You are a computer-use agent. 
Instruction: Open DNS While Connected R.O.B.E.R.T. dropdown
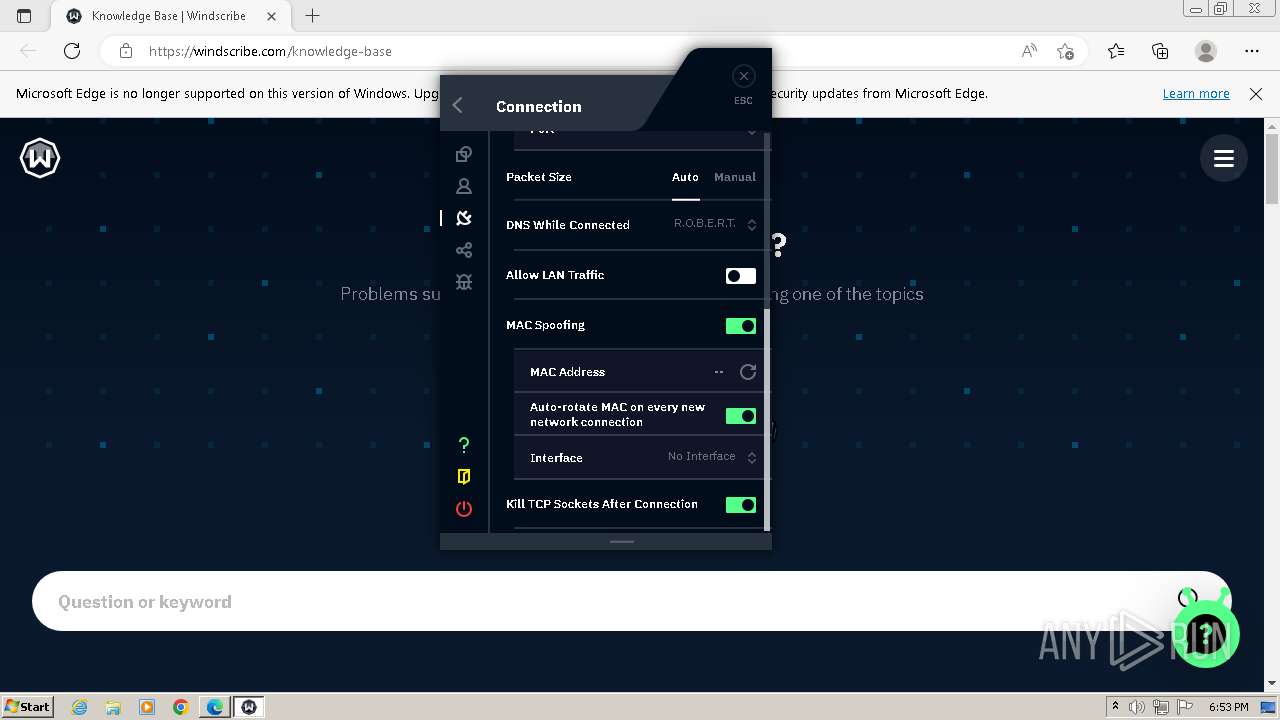(715, 224)
